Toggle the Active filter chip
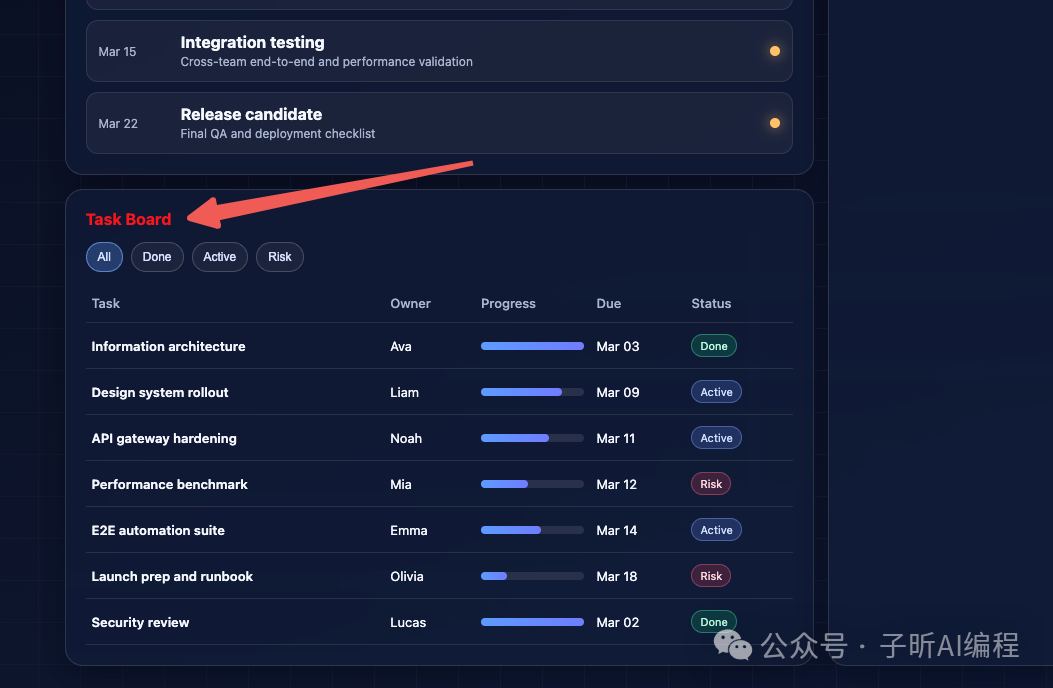 pyautogui.click(x=219, y=257)
